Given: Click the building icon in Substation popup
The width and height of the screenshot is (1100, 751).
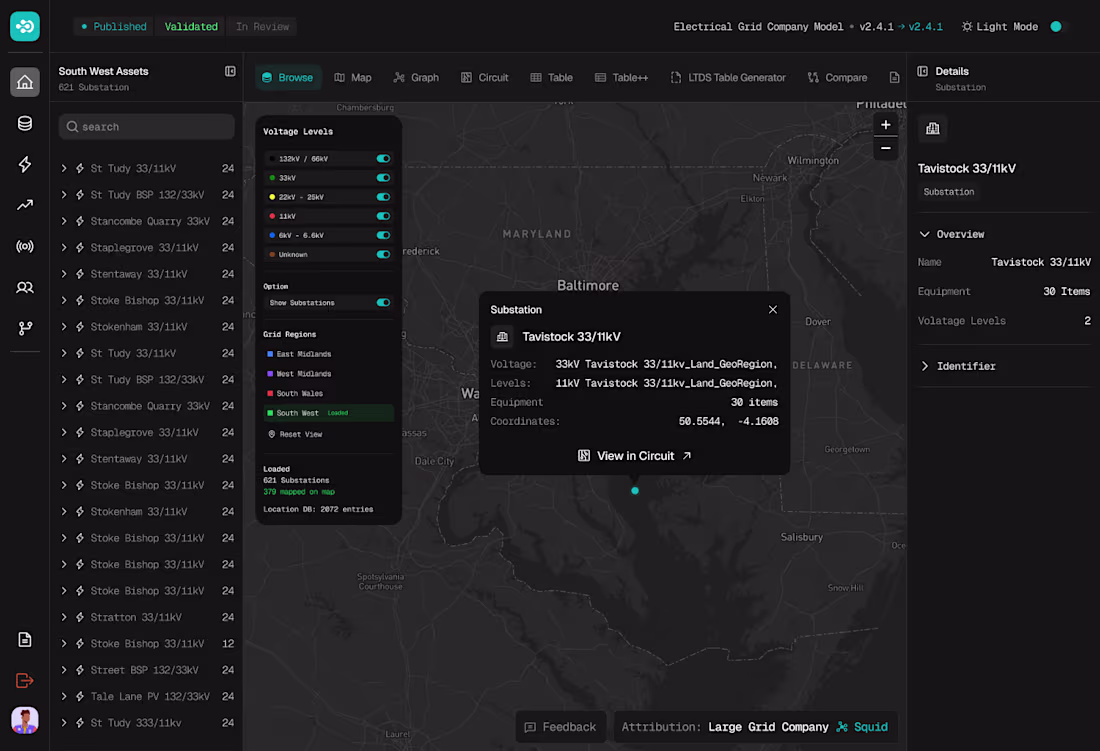Looking at the screenshot, I should point(502,337).
